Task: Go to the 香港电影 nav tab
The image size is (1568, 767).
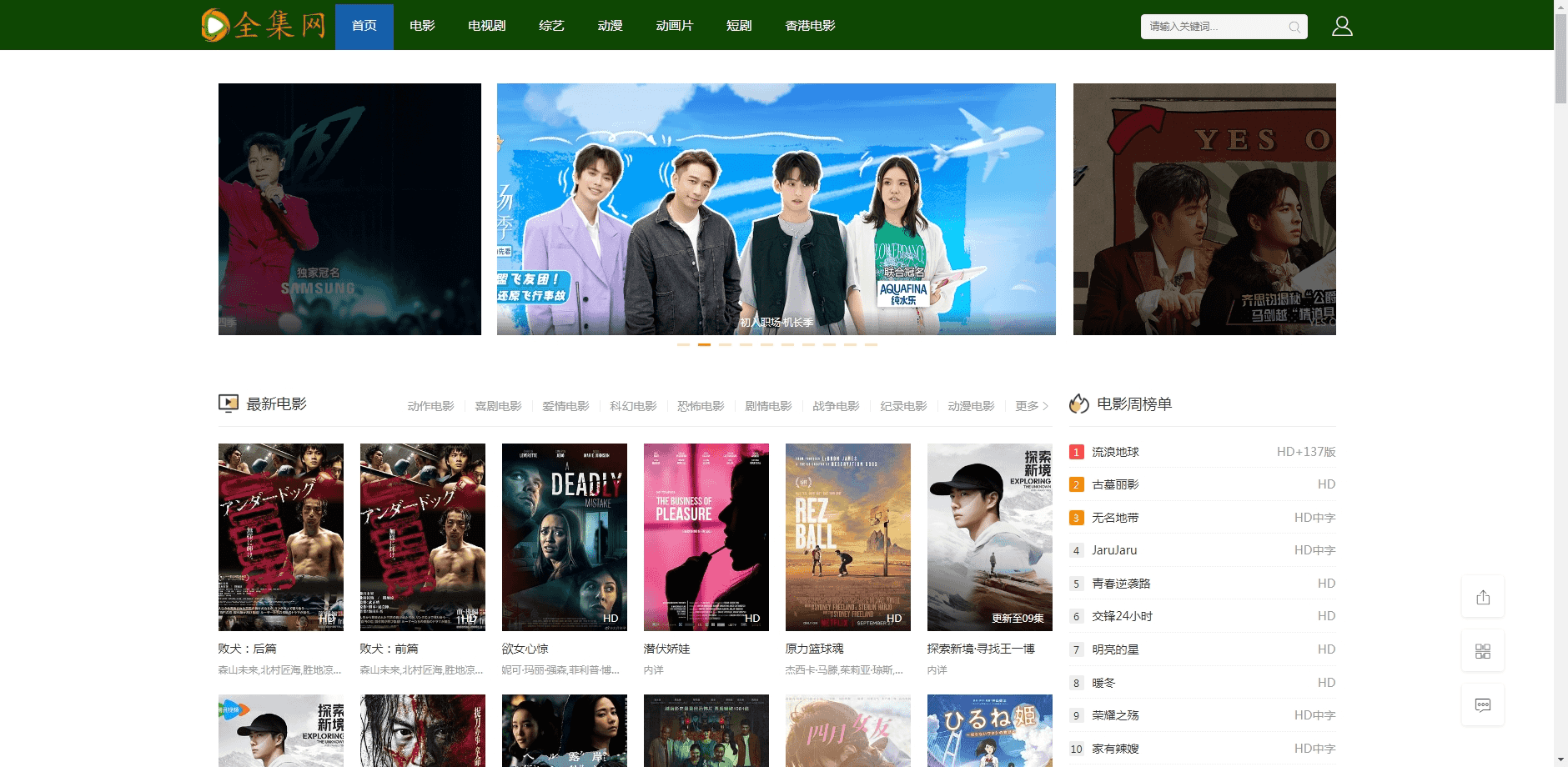Action: 811,27
